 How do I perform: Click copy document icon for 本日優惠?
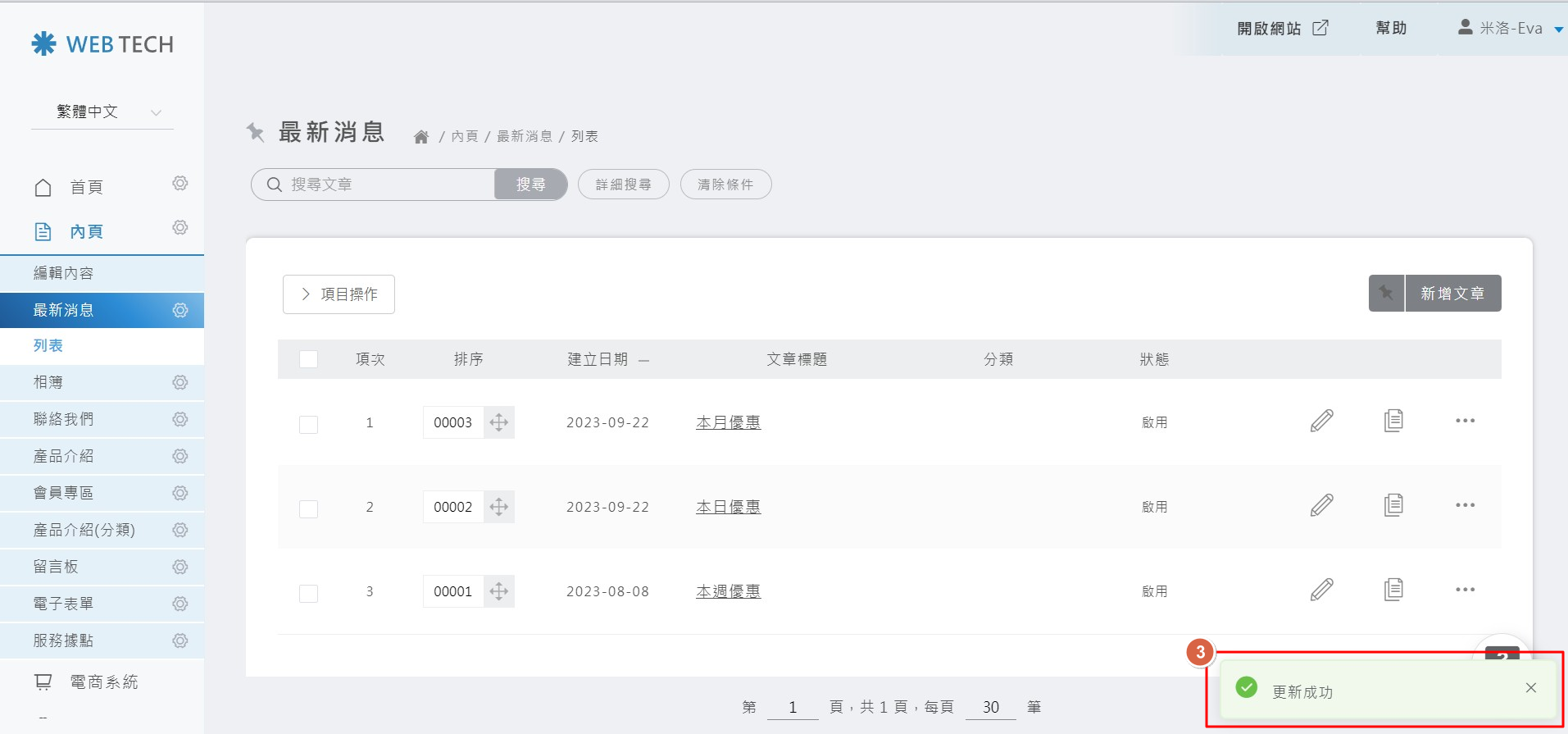1393,505
